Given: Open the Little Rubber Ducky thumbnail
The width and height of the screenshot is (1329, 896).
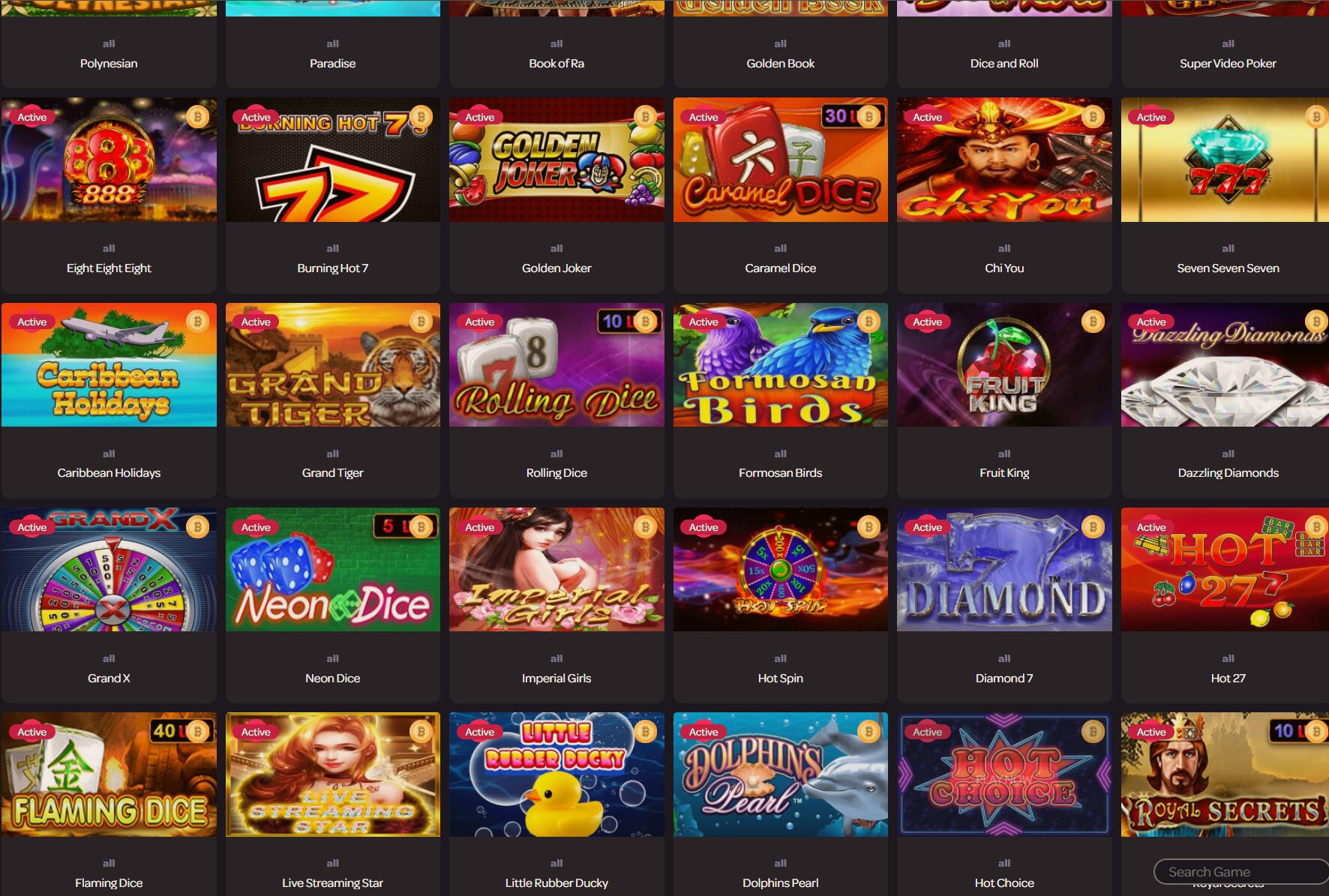Looking at the screenshot, I should pos(556,775).
